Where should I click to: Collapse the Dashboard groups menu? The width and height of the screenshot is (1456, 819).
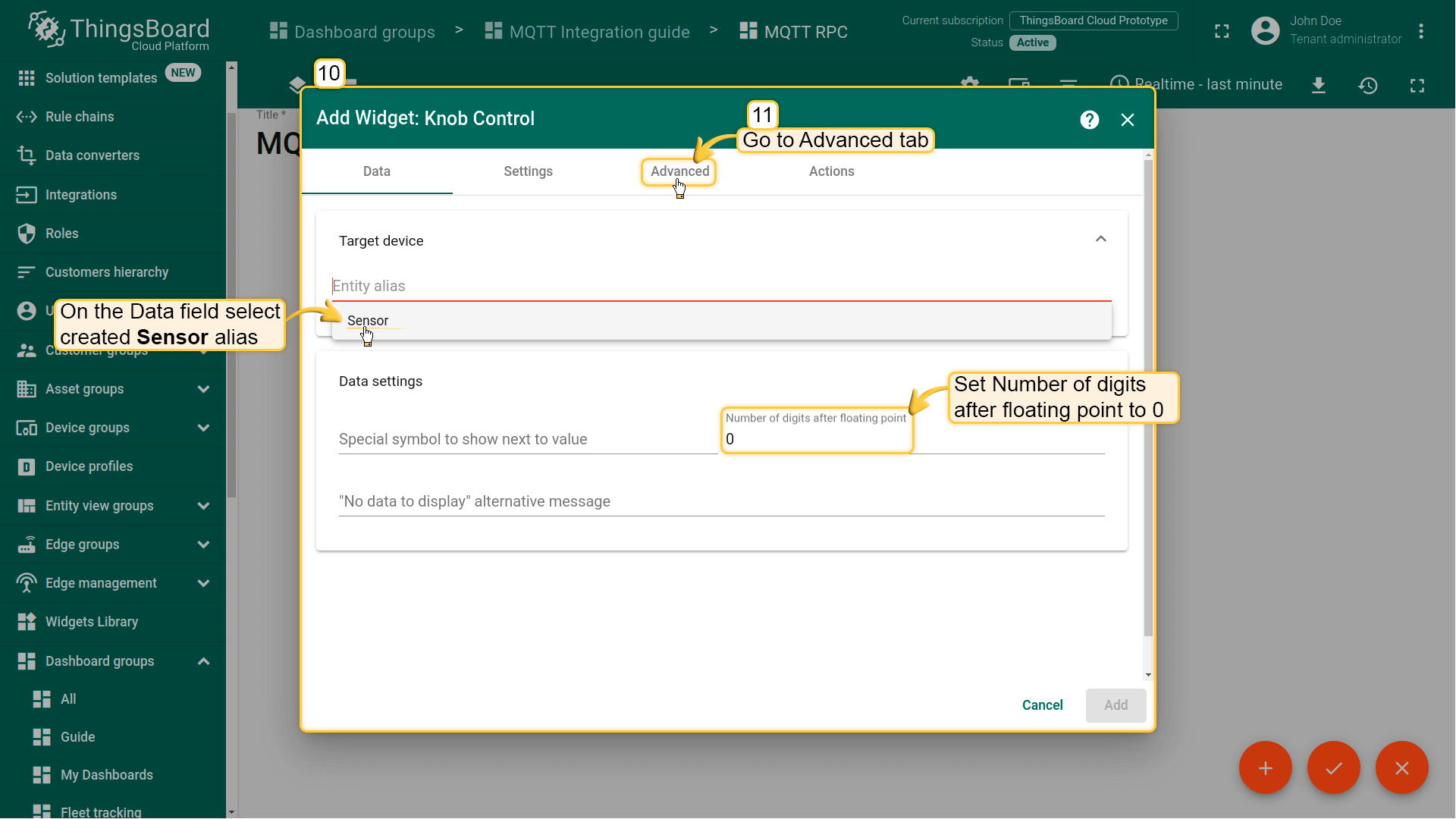click(203, 661)
